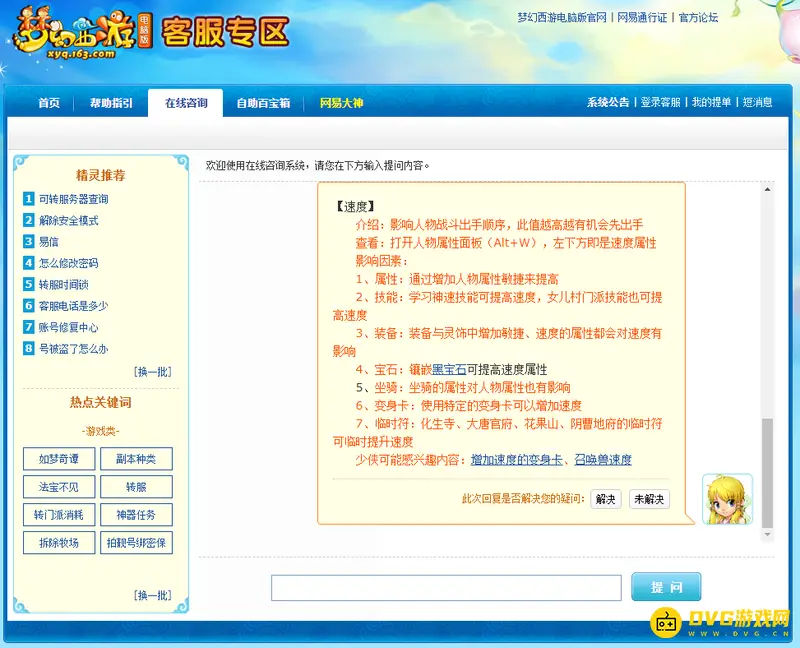
Task: Open numbered item 6 客服电话是多少
Action: tap(73, 306)
